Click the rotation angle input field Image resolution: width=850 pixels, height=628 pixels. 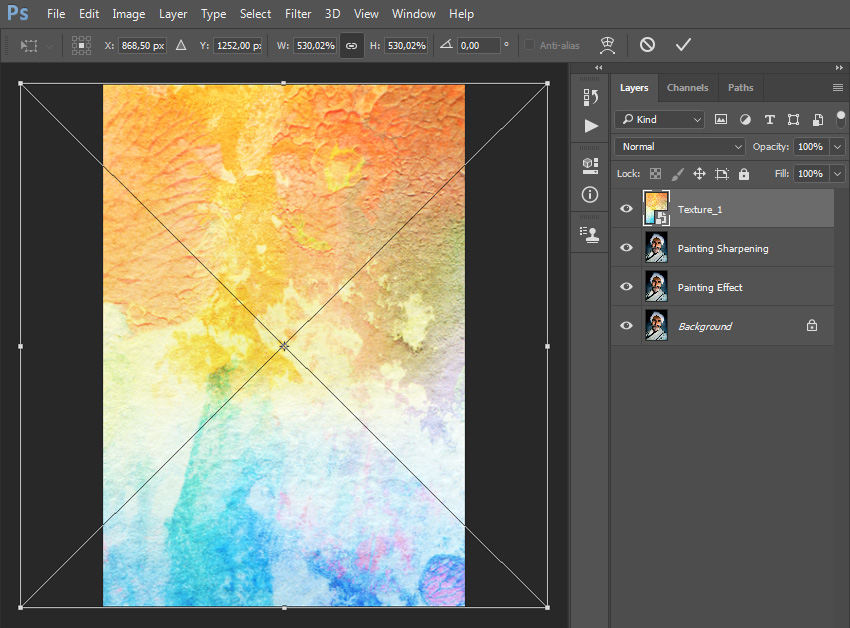coord(478,45)
